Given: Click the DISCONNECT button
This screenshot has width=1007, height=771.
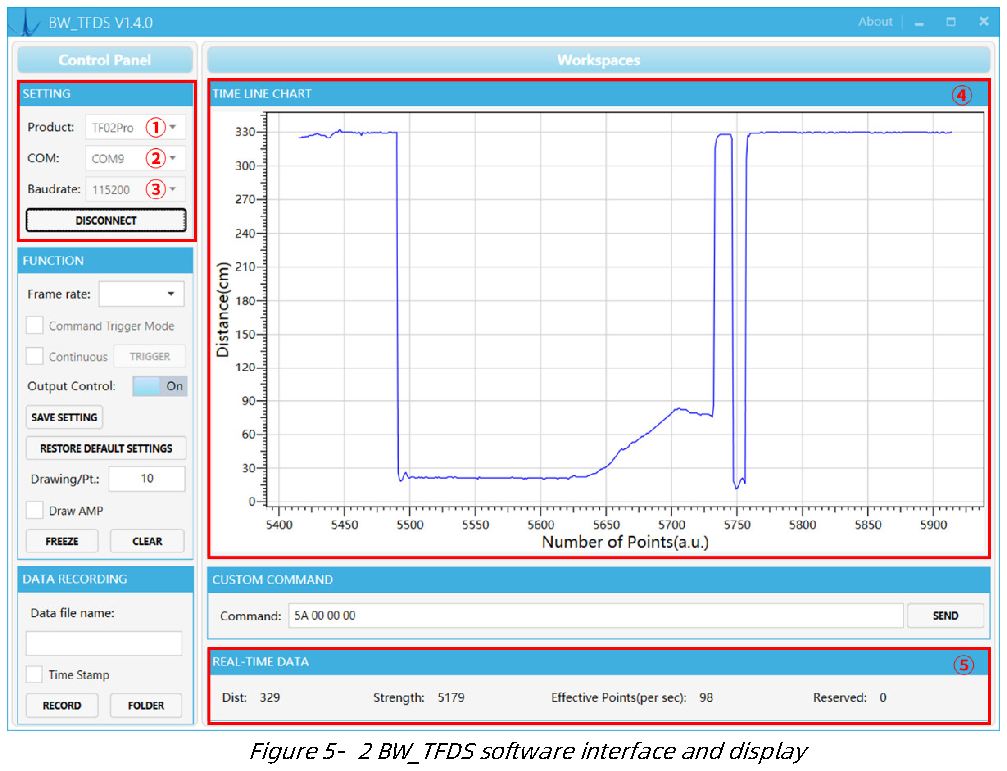Looking at the screenshot, I should tap(106, 220).
